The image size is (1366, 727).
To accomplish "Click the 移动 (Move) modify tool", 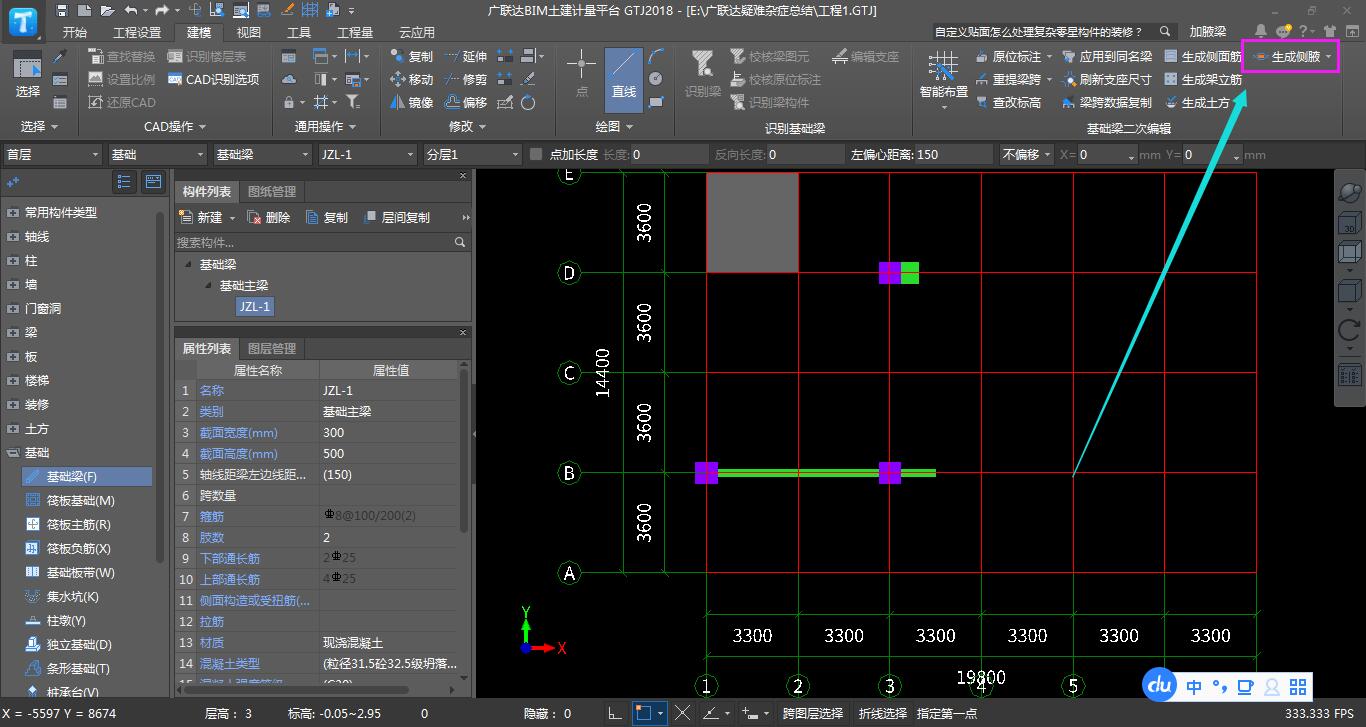I will [x=411, y=79].
